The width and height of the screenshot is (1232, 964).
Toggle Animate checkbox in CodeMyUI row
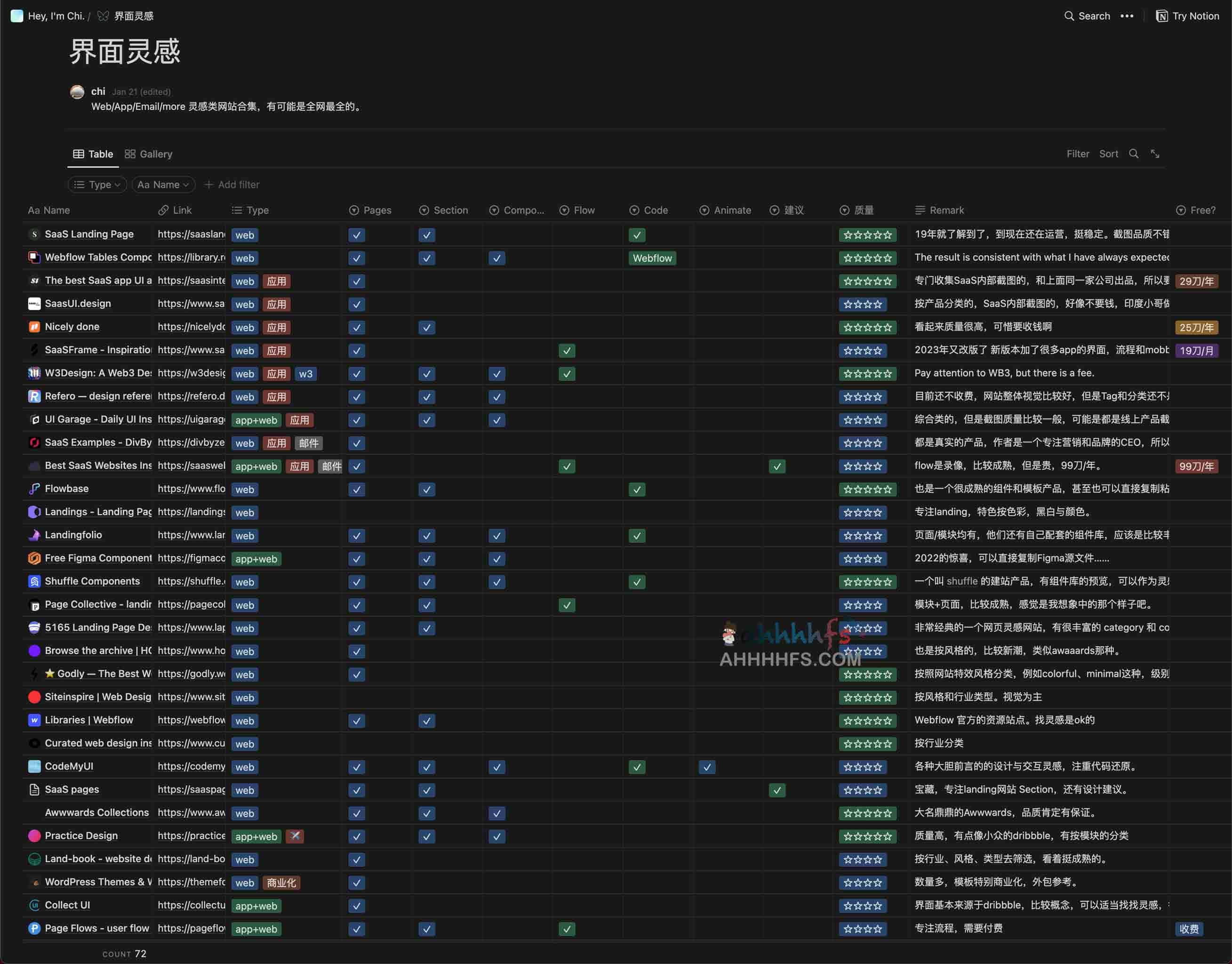point(707,767)
